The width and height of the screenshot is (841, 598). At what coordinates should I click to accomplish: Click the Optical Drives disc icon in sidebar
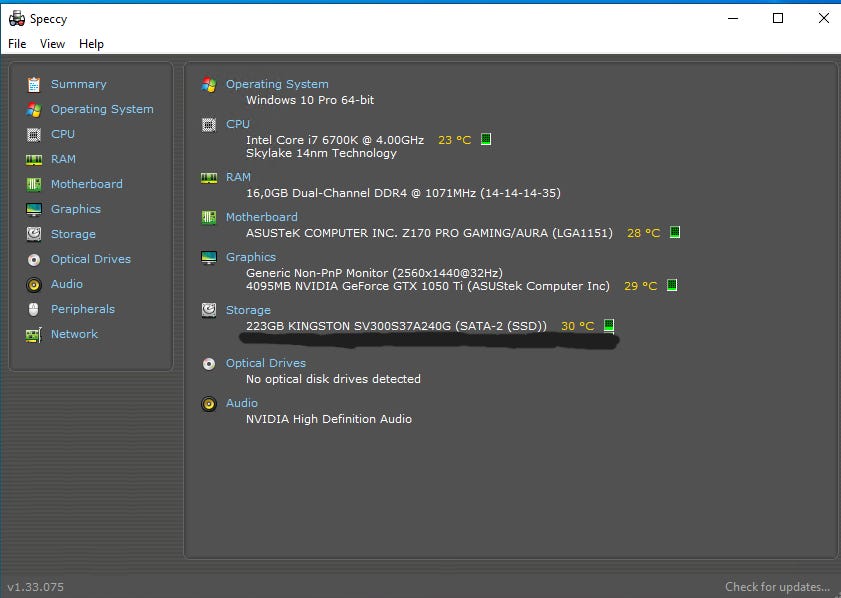34,260
